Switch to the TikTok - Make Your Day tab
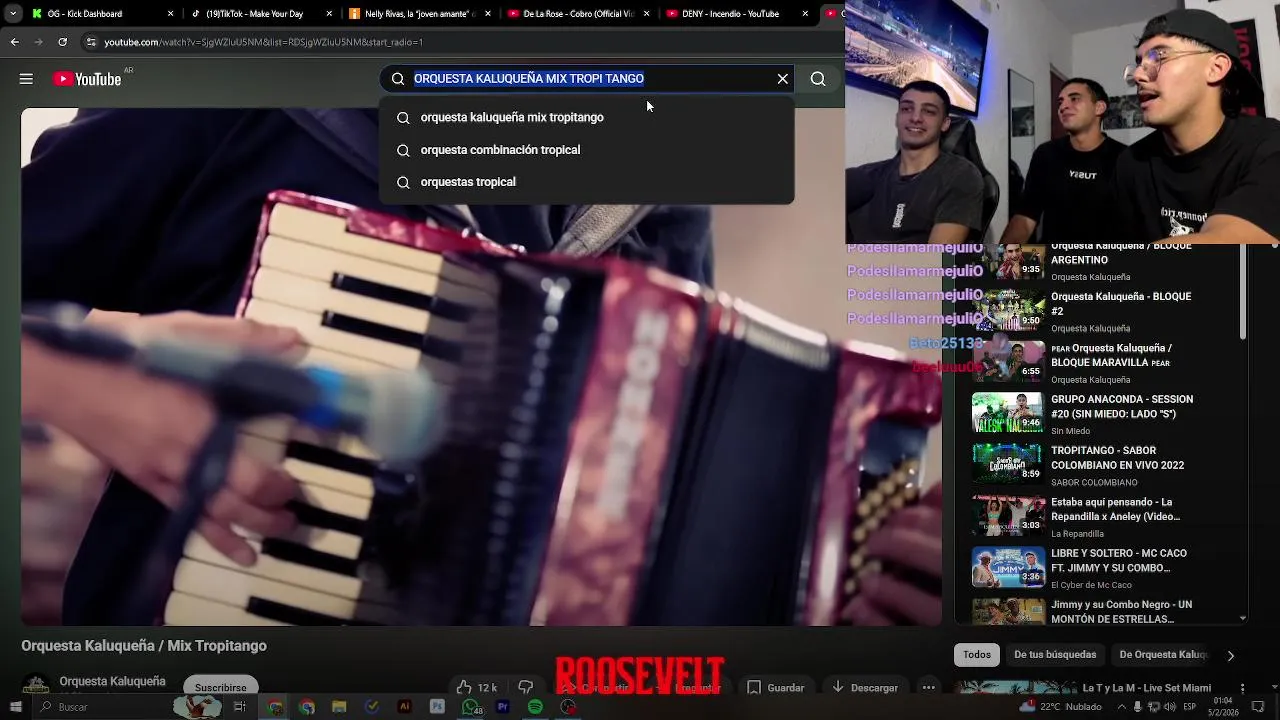Viewport: 1280px width, 720px height. 260,13
